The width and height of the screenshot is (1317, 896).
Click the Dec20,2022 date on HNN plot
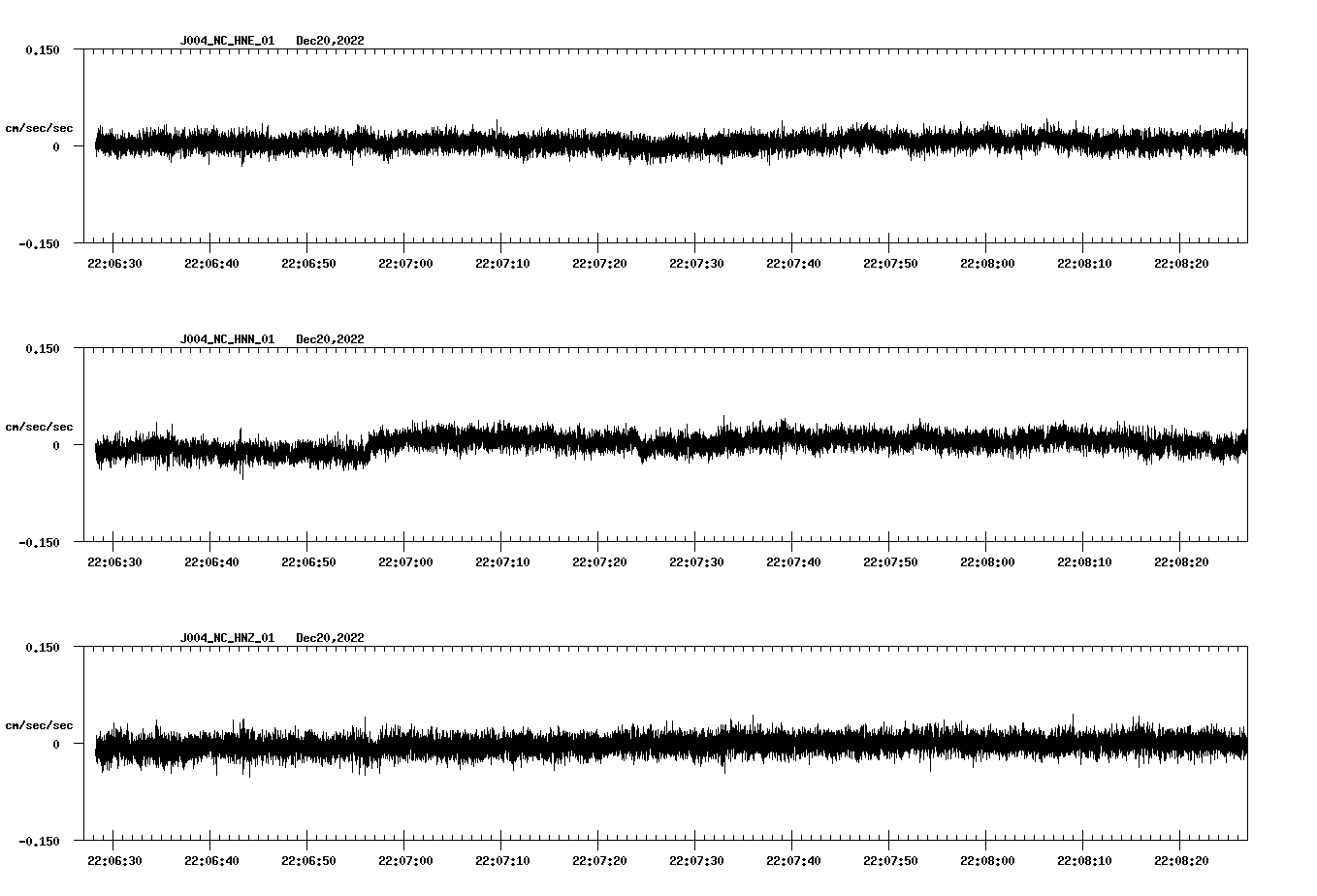point(331,339)
